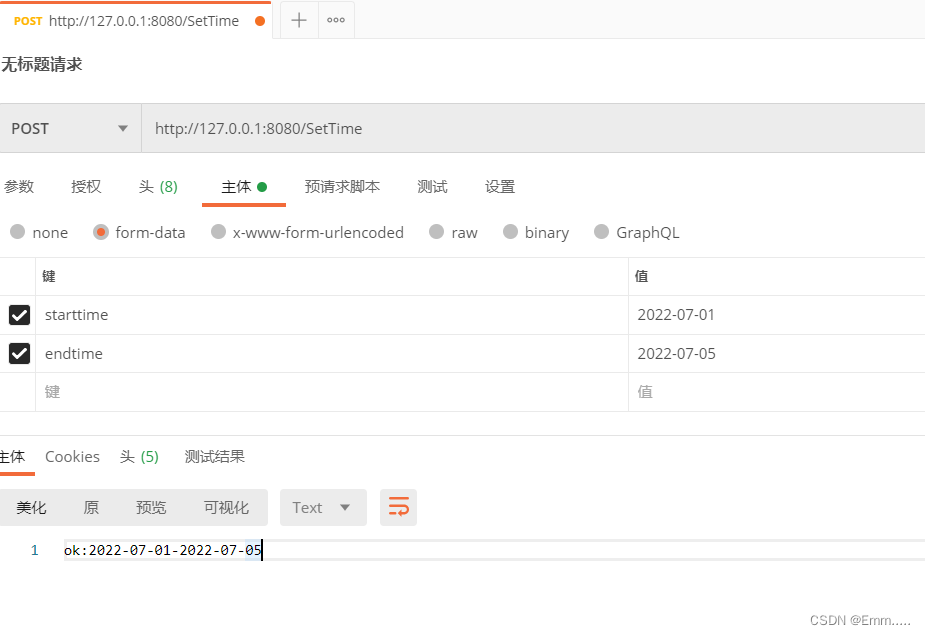Click the POST method label icon on the tab

tap(27, 19)
